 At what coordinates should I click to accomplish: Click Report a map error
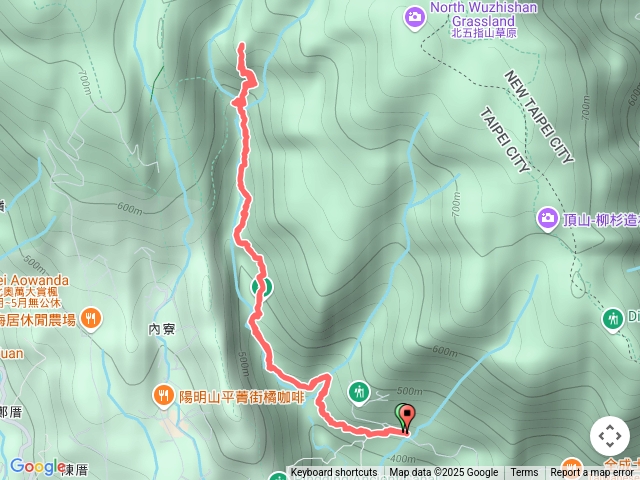click(x=591, y=473)
